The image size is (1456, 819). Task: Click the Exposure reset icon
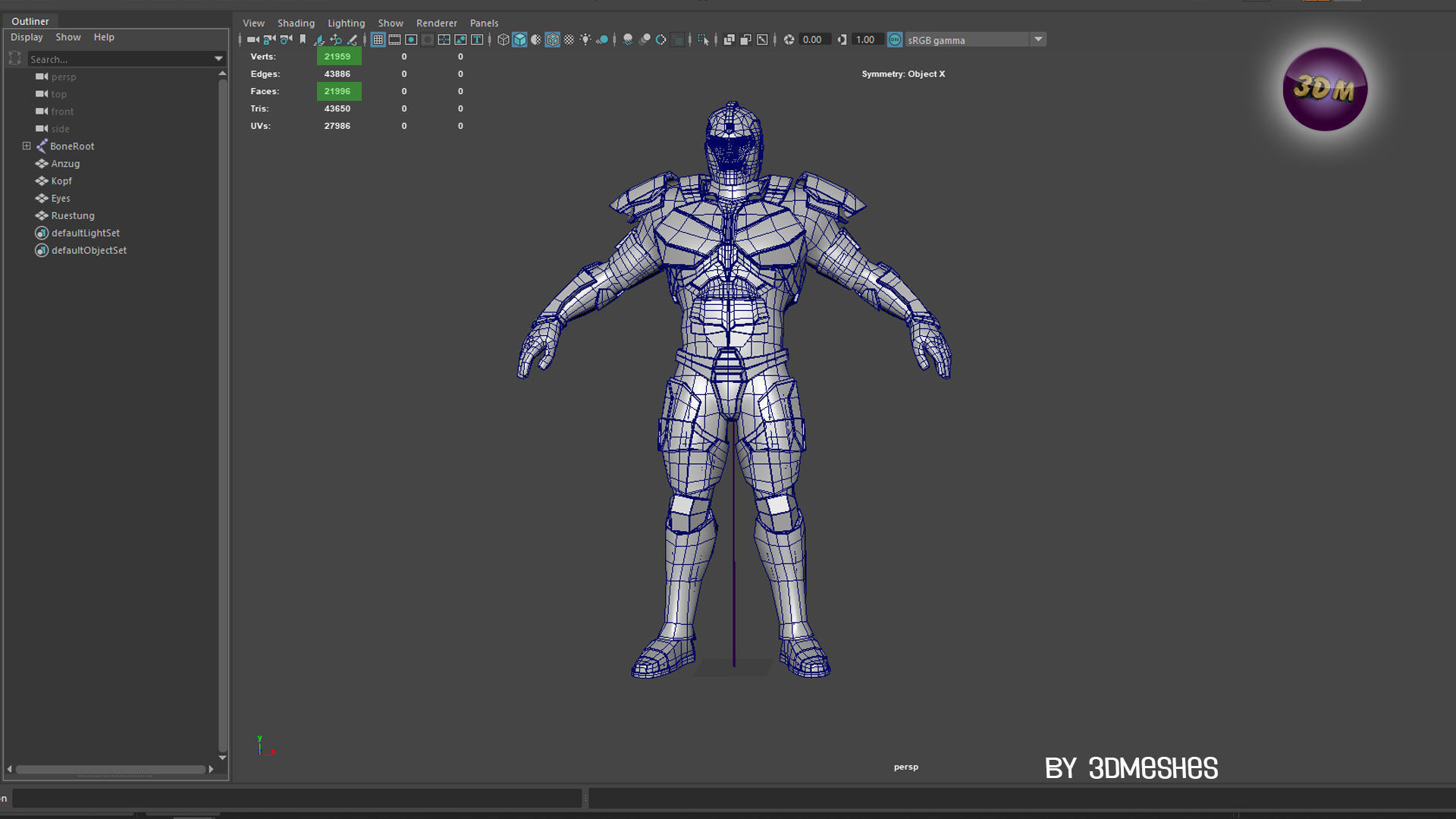click(789, 39)
